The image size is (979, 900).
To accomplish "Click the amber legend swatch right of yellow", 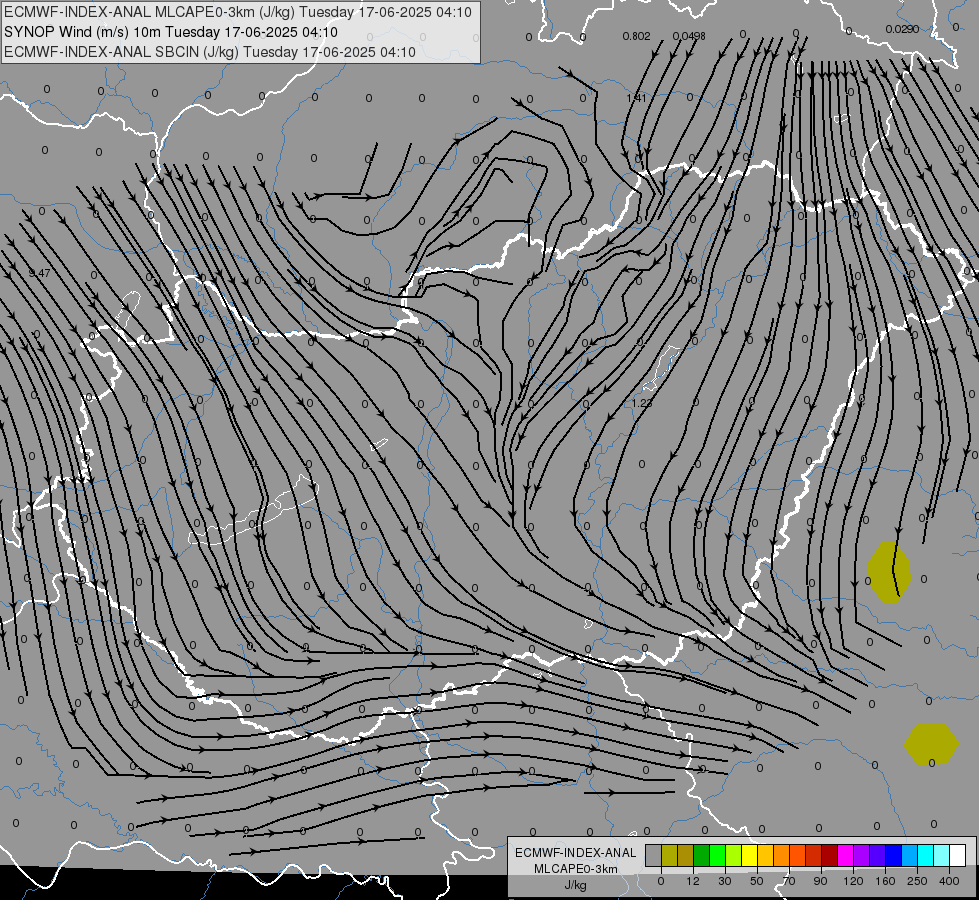I will click(765, 855).
